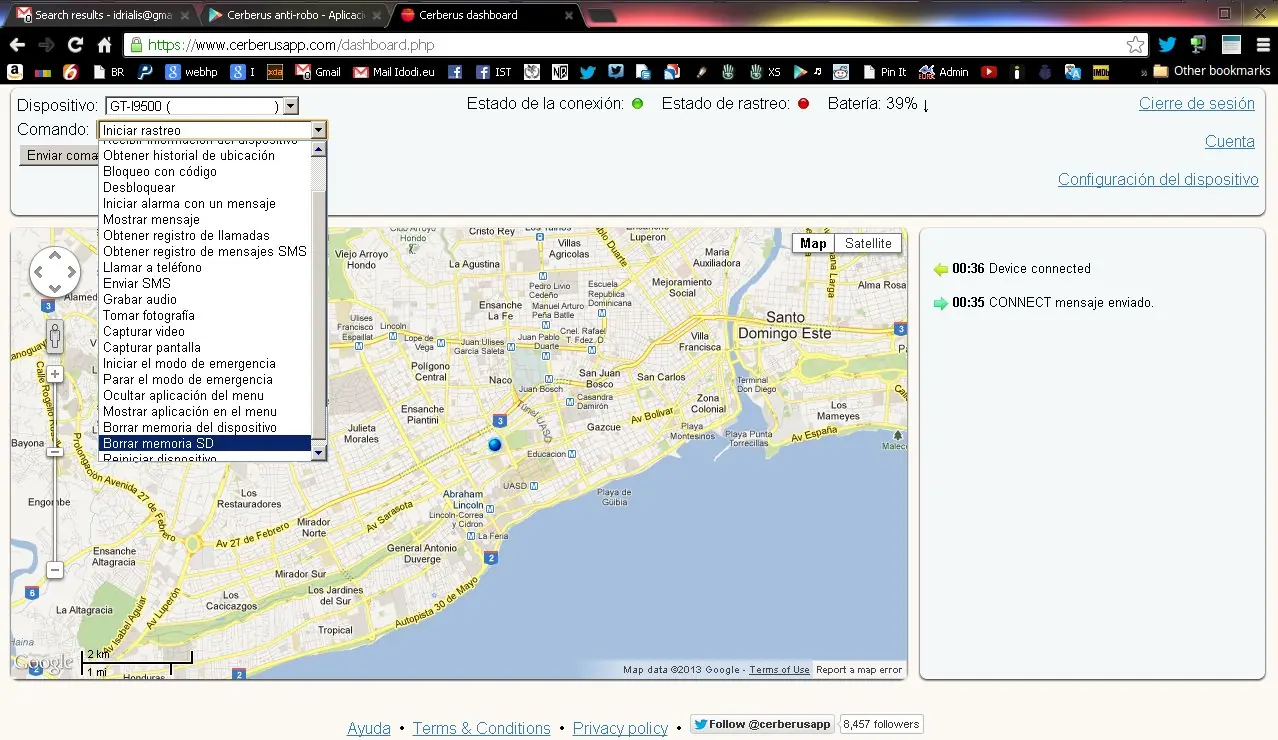Switch map to Map view
The width and height of the screenshot is (1278, 740).
[x=813, y=243]
